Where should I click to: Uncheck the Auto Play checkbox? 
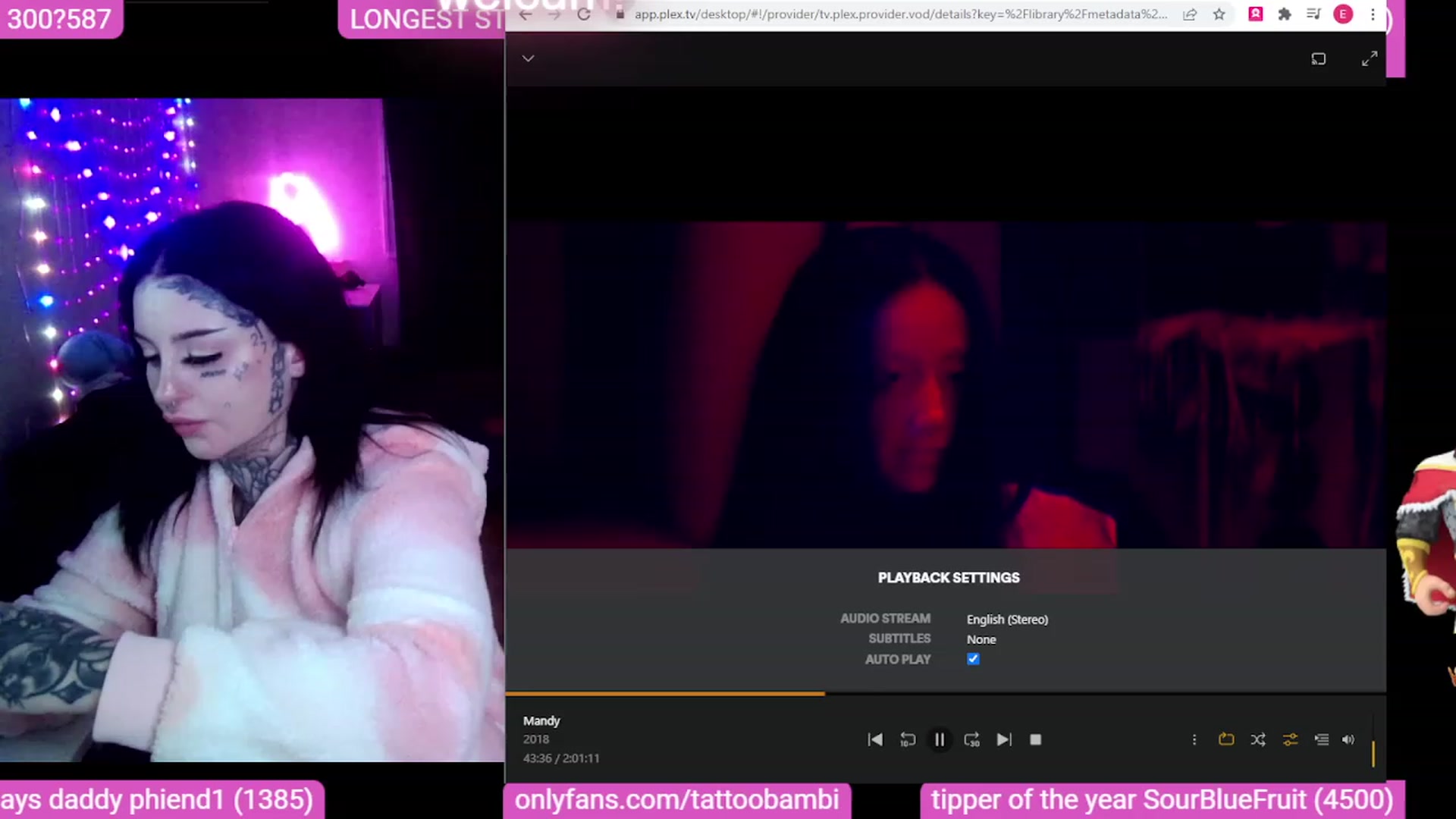coord(973,659)
